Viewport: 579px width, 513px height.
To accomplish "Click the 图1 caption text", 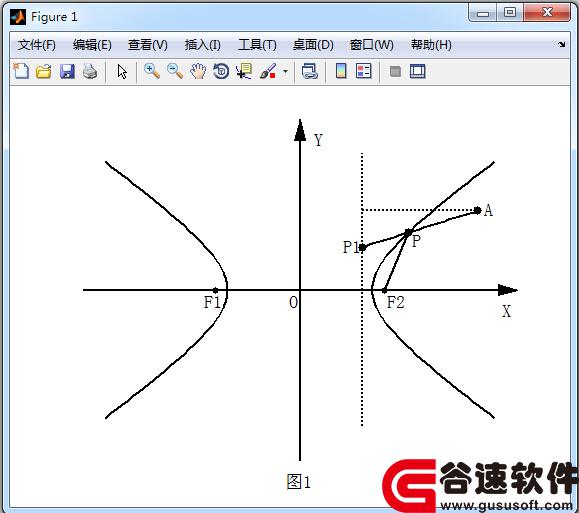I will pyautogui.click(x=299, y=482).
